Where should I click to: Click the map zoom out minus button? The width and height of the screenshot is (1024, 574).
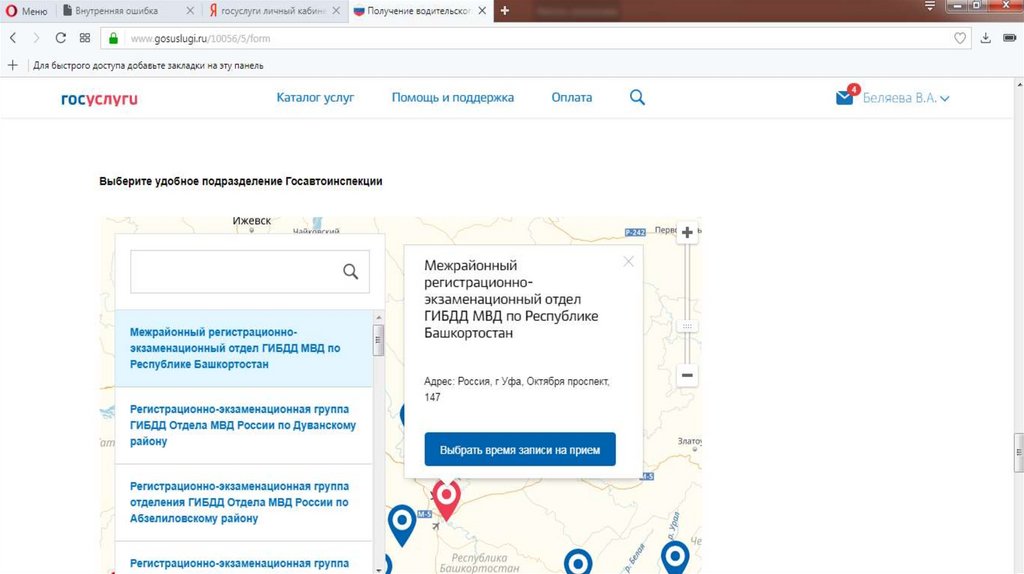pos(687,376)
